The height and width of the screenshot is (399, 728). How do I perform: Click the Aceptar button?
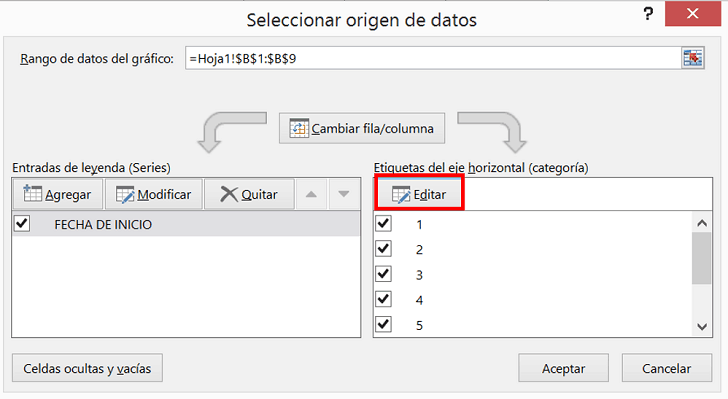coord(563,368)
